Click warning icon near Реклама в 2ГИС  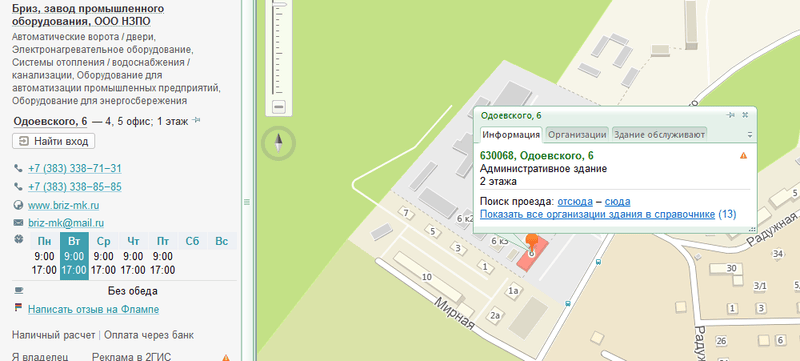(226, 358)
